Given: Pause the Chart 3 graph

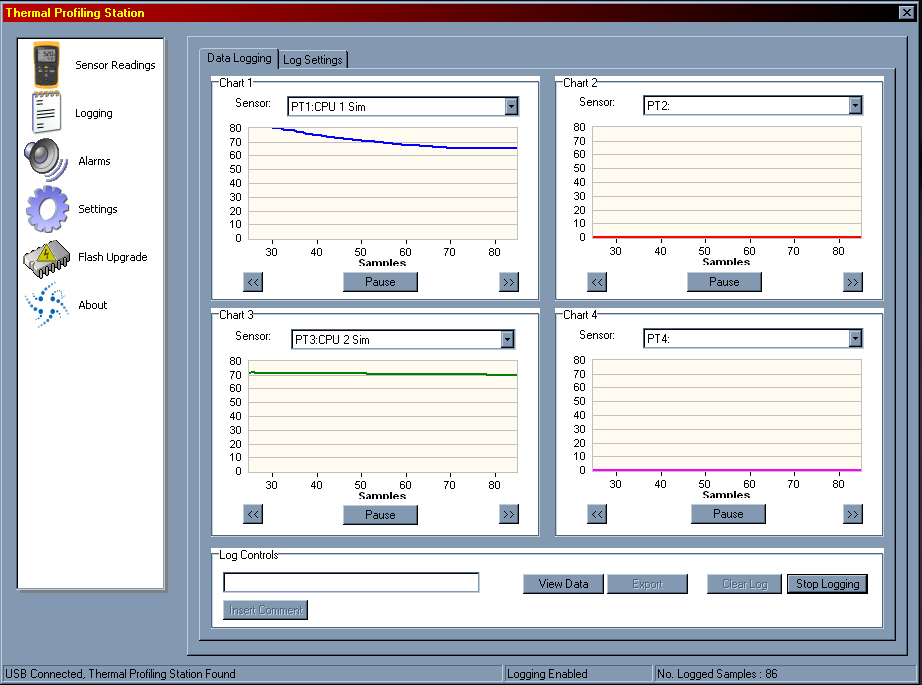Looking at the screenshot, I should point(380,515).
